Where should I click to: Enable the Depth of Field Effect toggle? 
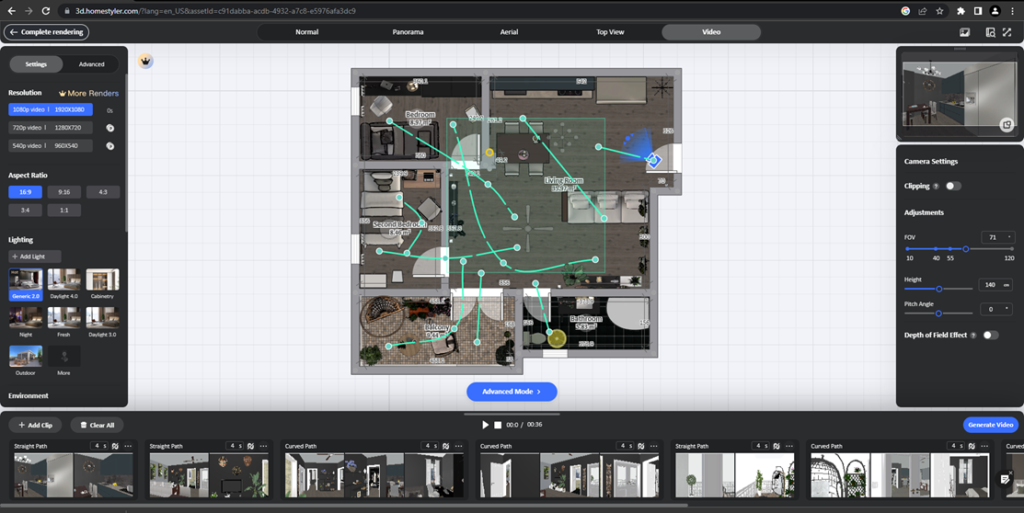click(990, 335)
